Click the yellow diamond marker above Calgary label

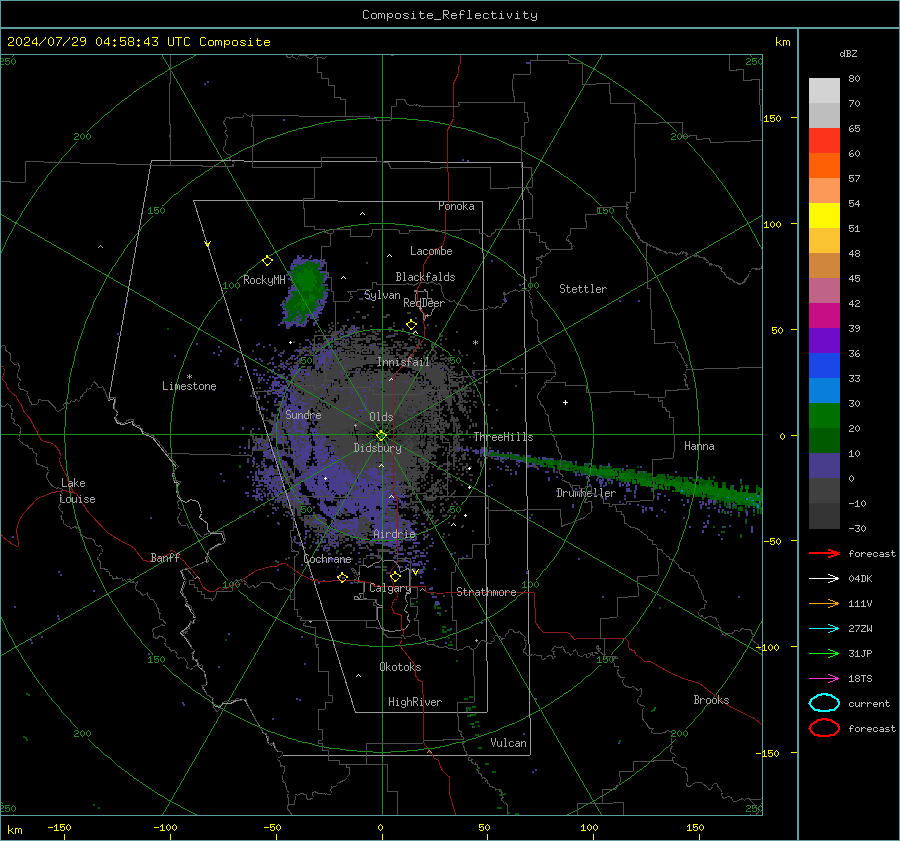395,576
